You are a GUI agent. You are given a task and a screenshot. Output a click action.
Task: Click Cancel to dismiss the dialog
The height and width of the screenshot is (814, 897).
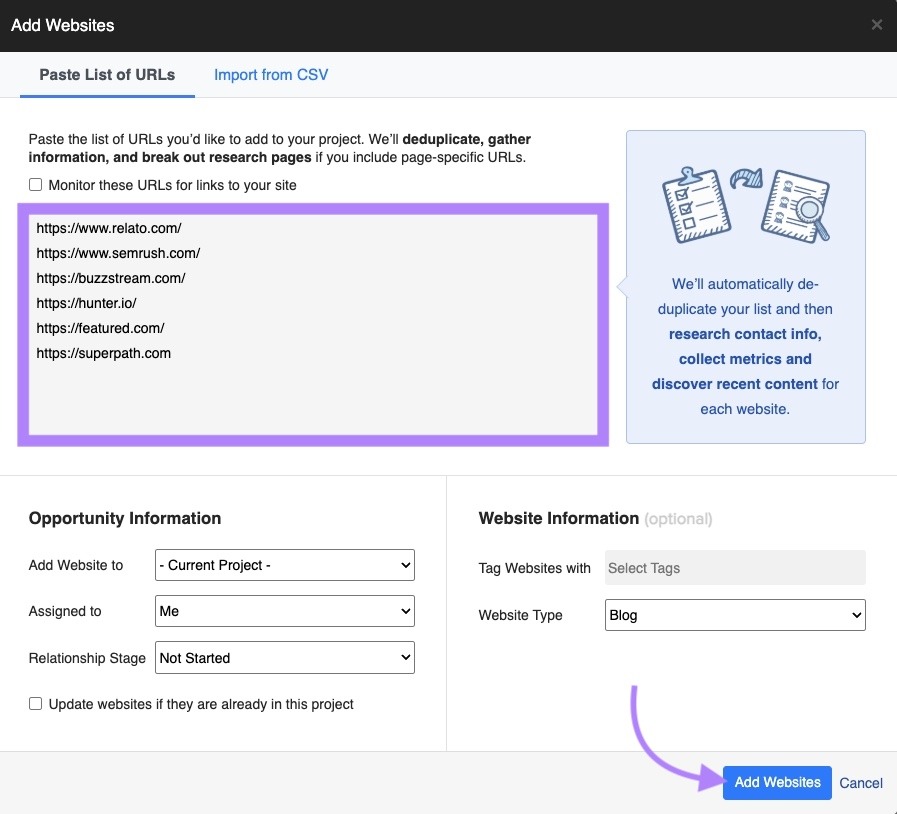tap(860, 783)
